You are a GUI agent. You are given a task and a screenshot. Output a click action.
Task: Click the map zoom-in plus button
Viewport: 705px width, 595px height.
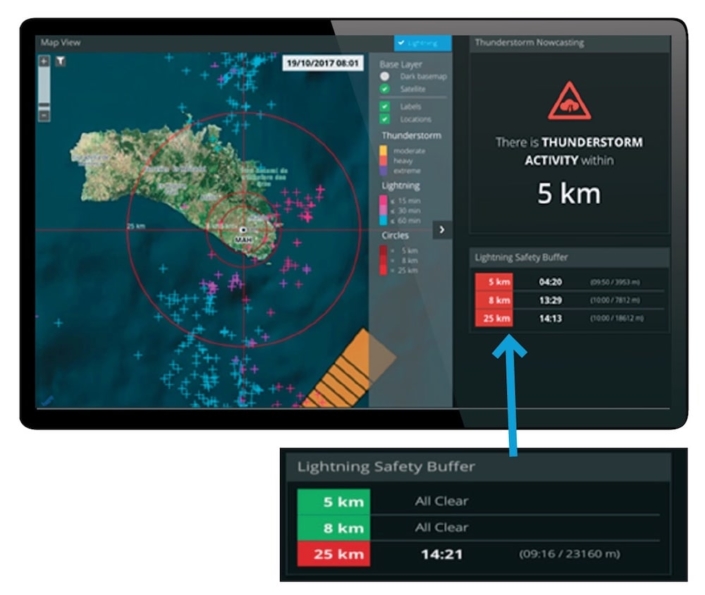(x=44, y=61)
